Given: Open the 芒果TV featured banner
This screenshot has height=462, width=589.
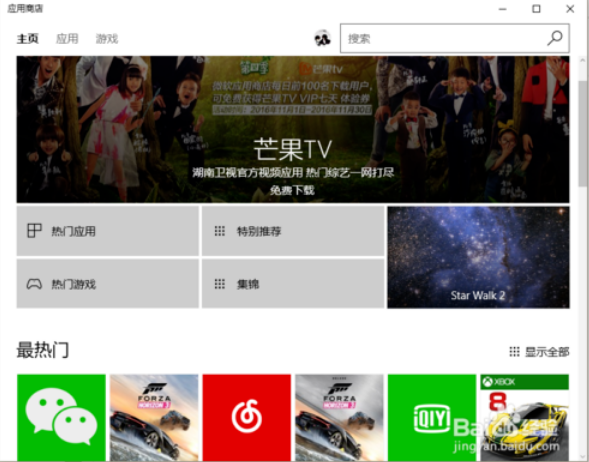Looking at the screenshot, I should pyautogui.click(x=293, y=129).
